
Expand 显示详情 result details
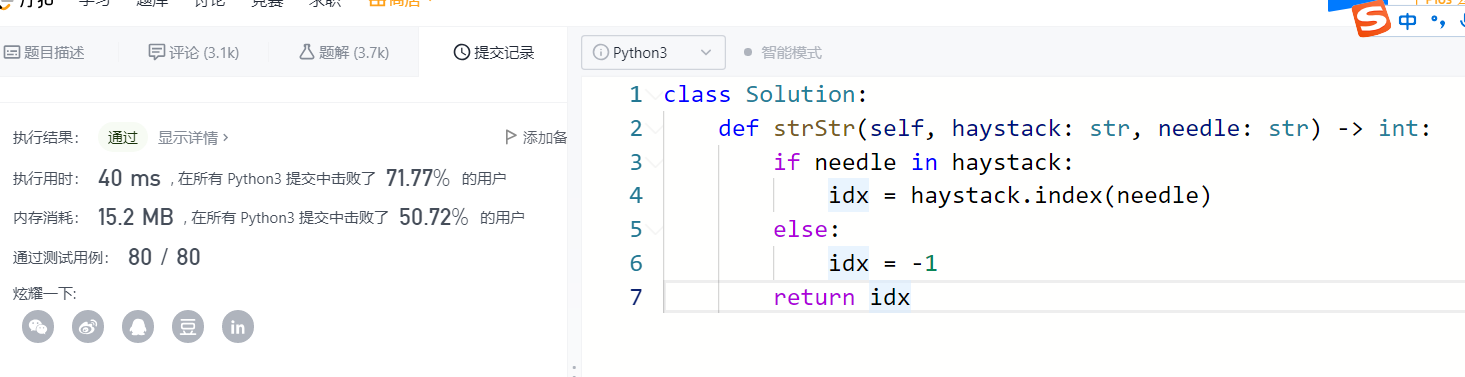pyautogui.click(x=193, y=137)
